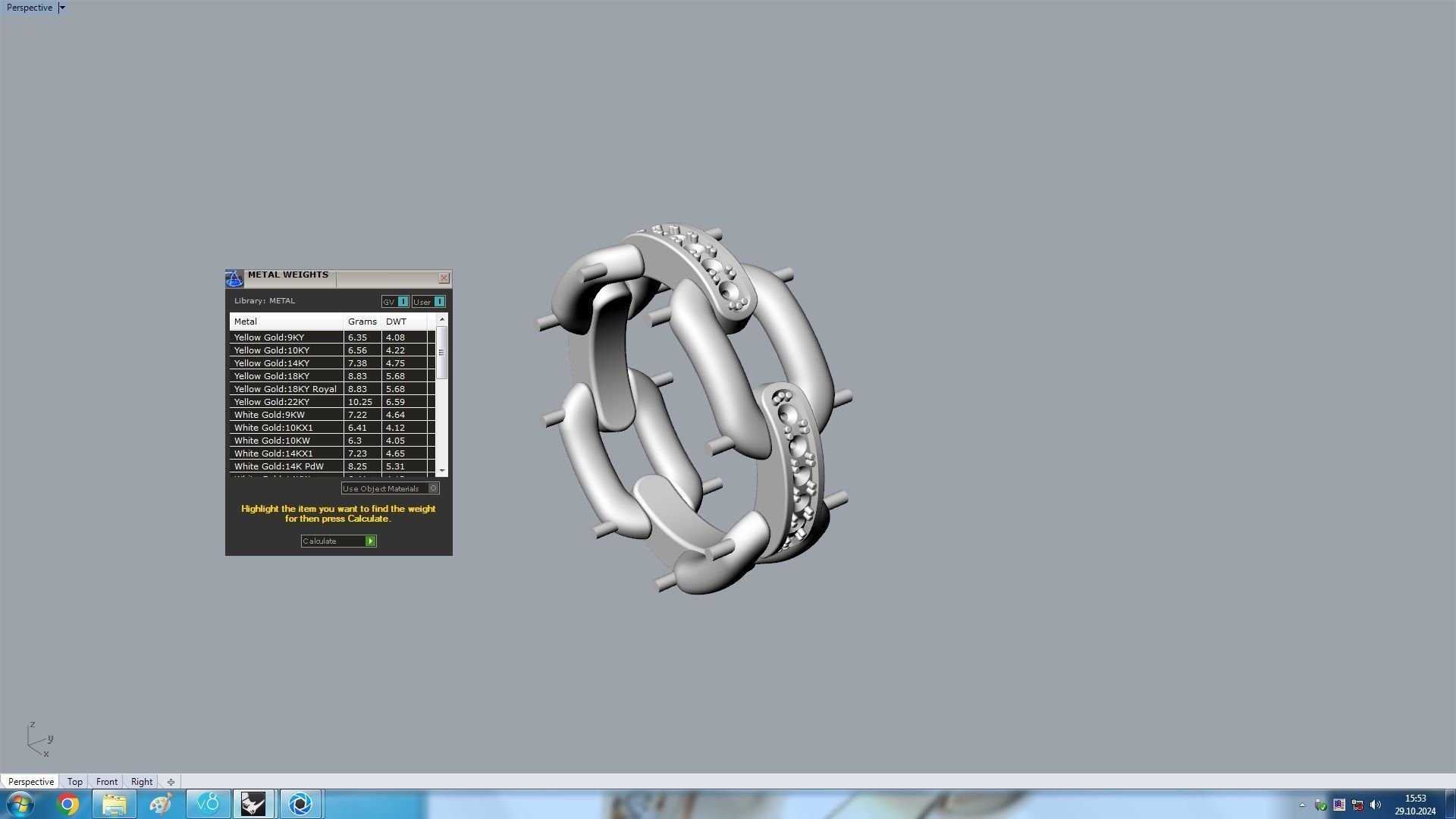
Task: Switch to the Right viewport tab
Action: 142,782
